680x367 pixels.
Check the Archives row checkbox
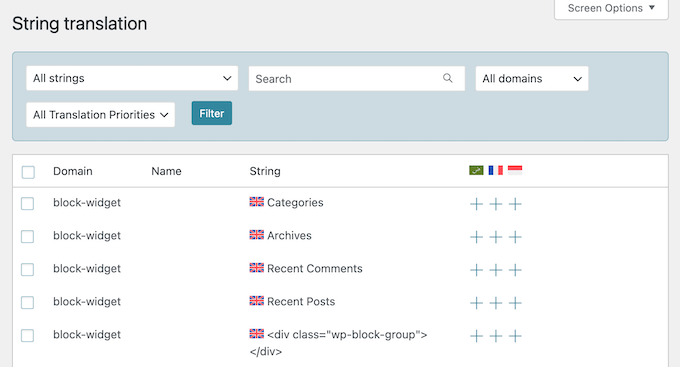pos(27,236)
